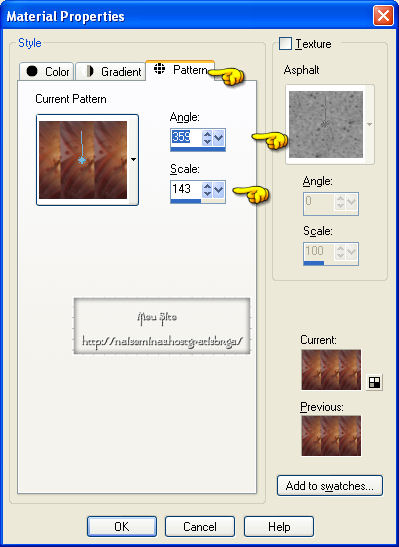The height and width of the screenshot is (547, 399).
Task: Click the OK button
Action: point(122,526)
